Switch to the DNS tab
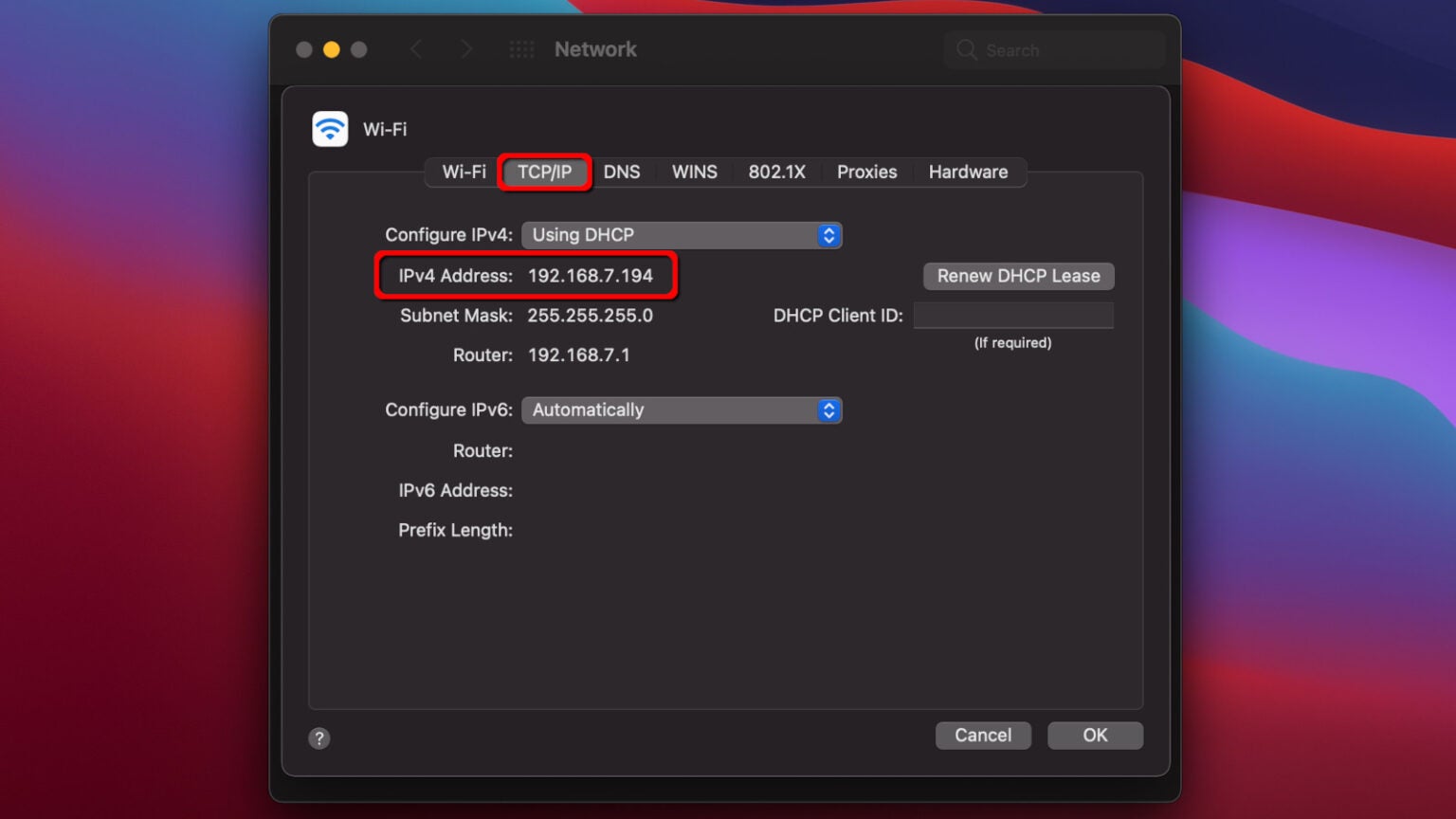1456x819 pixels. point(622,172)
